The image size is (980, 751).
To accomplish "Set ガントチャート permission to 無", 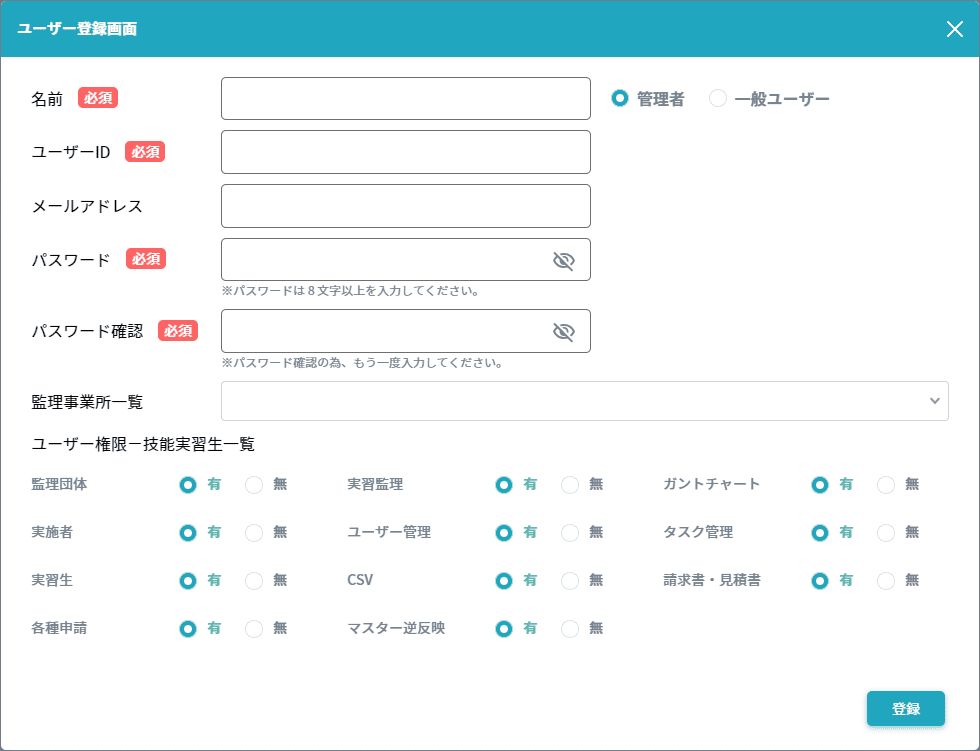I will click(x=886, y=485).
